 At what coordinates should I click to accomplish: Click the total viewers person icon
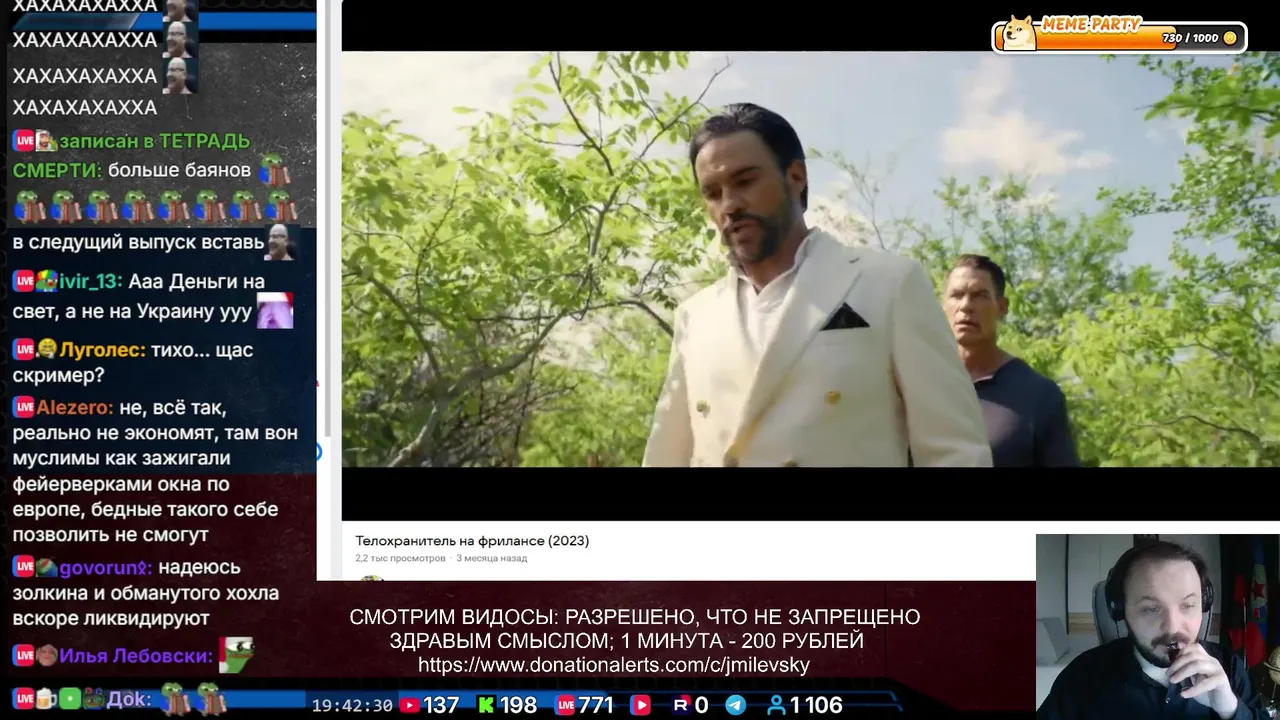click(x=776, y=705)
